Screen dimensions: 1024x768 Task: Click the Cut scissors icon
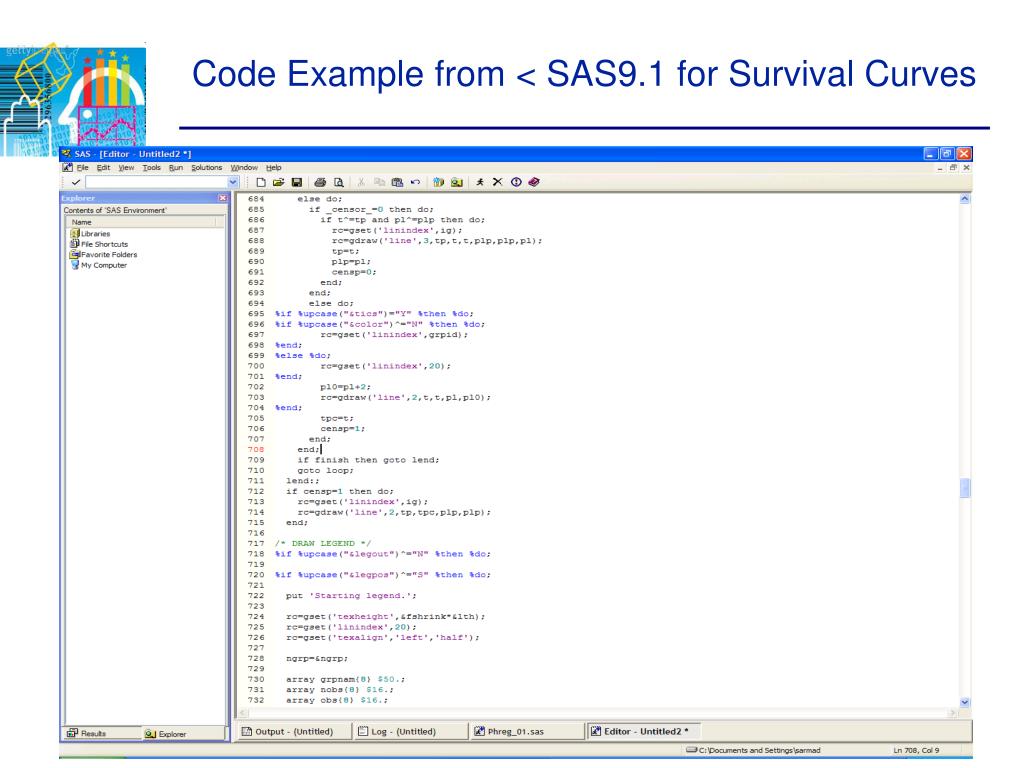(x=361, y=182)
